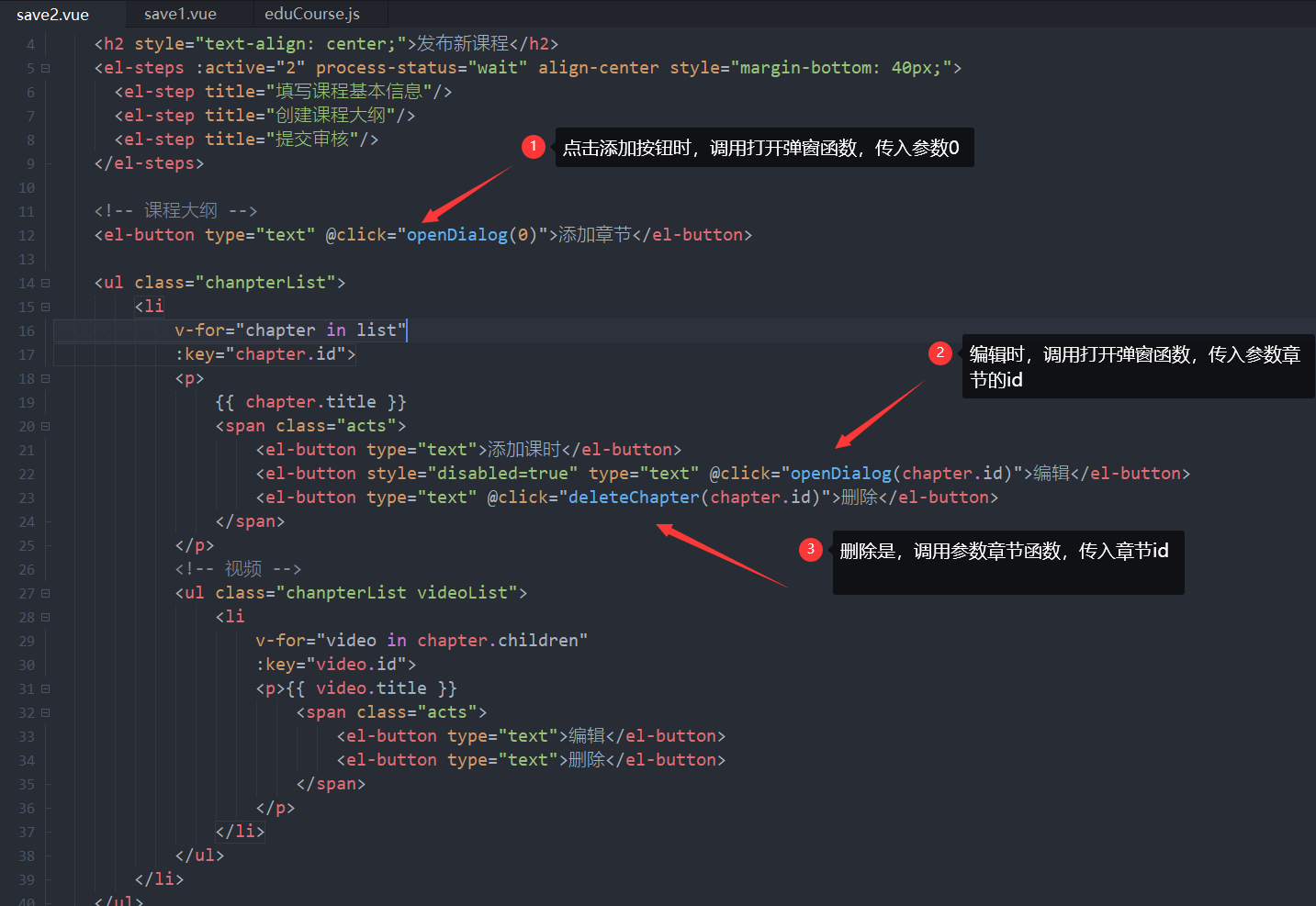Click the openDialog(0) call on line 12
This screenshot has width=1316, height=906.
coord(472,235)
